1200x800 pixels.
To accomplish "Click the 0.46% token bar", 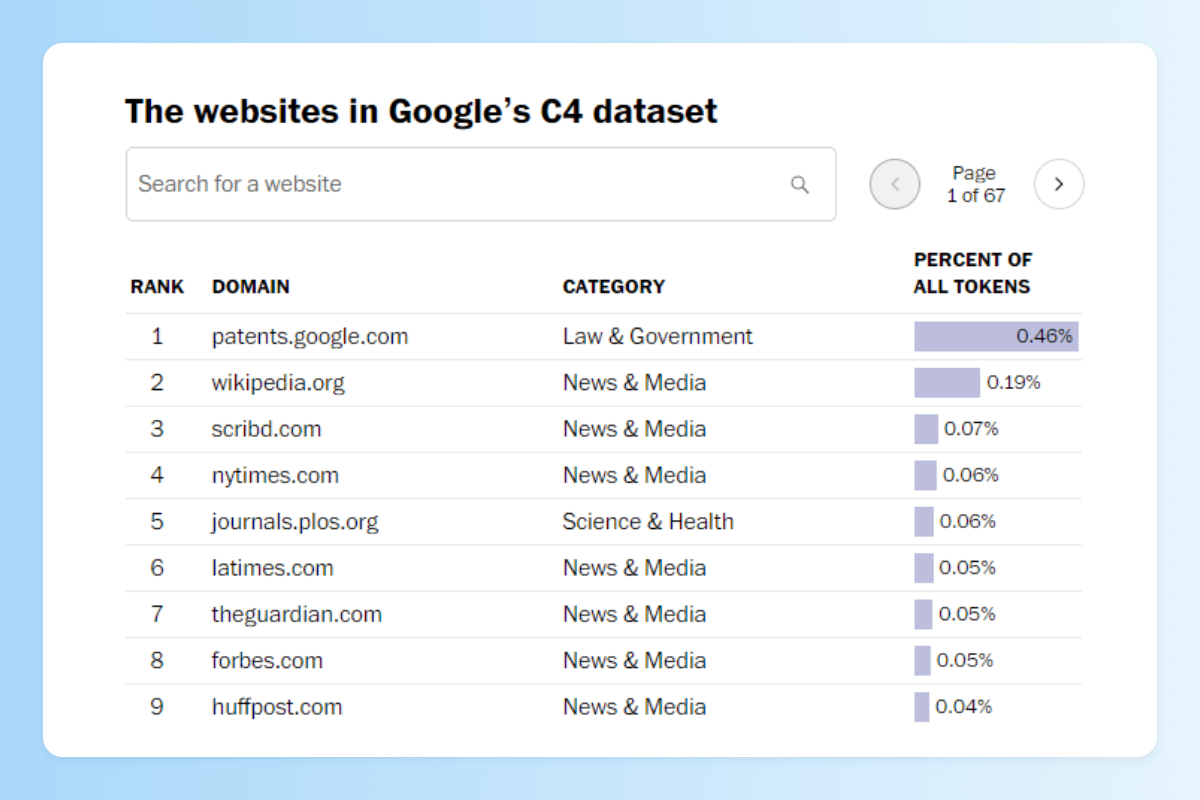I will (x=996, y=337).
